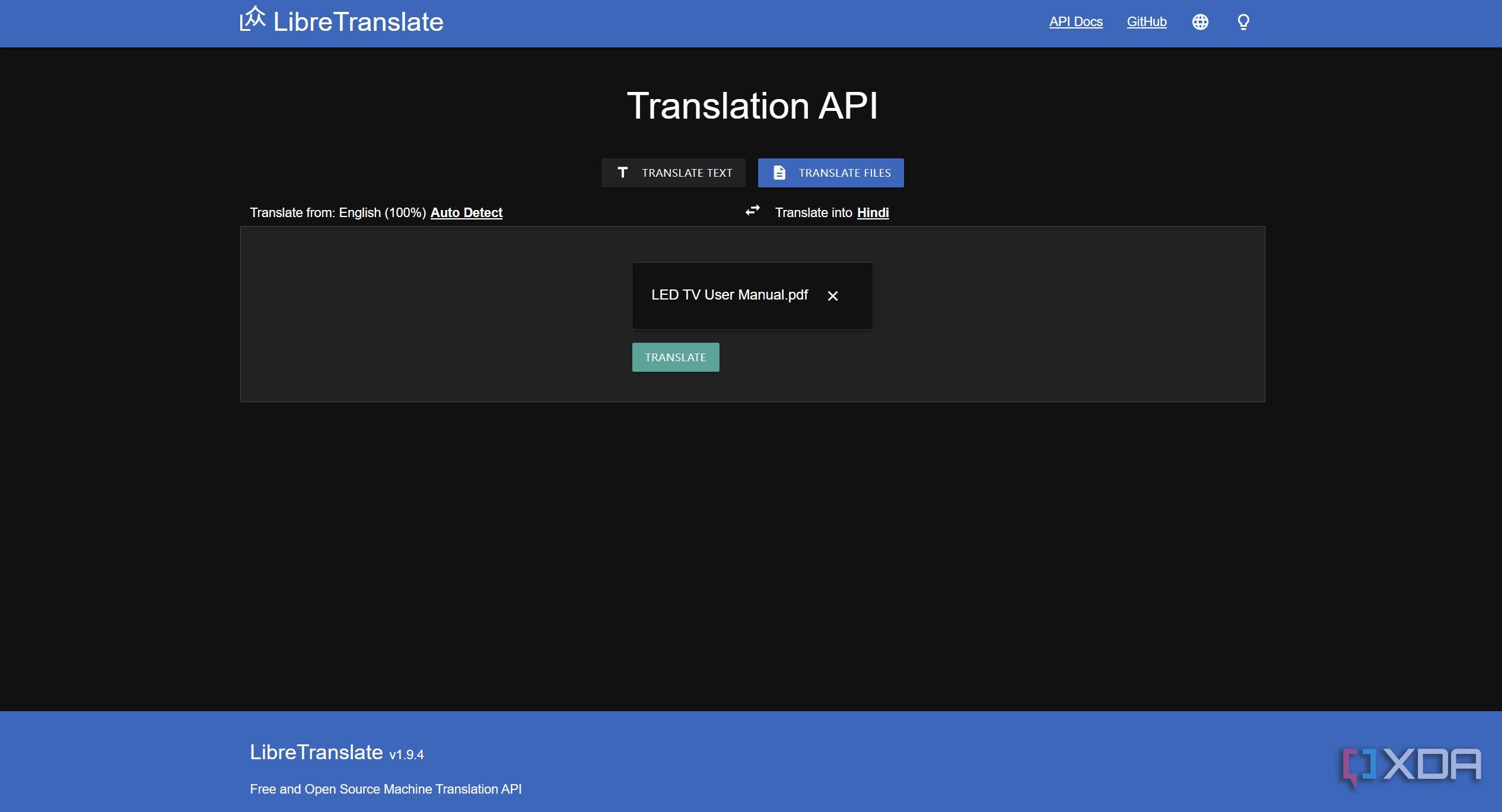
Task: Click the 'Translate from: English (100%)' label
Action: pyautogui.click(x=338, y=212)
